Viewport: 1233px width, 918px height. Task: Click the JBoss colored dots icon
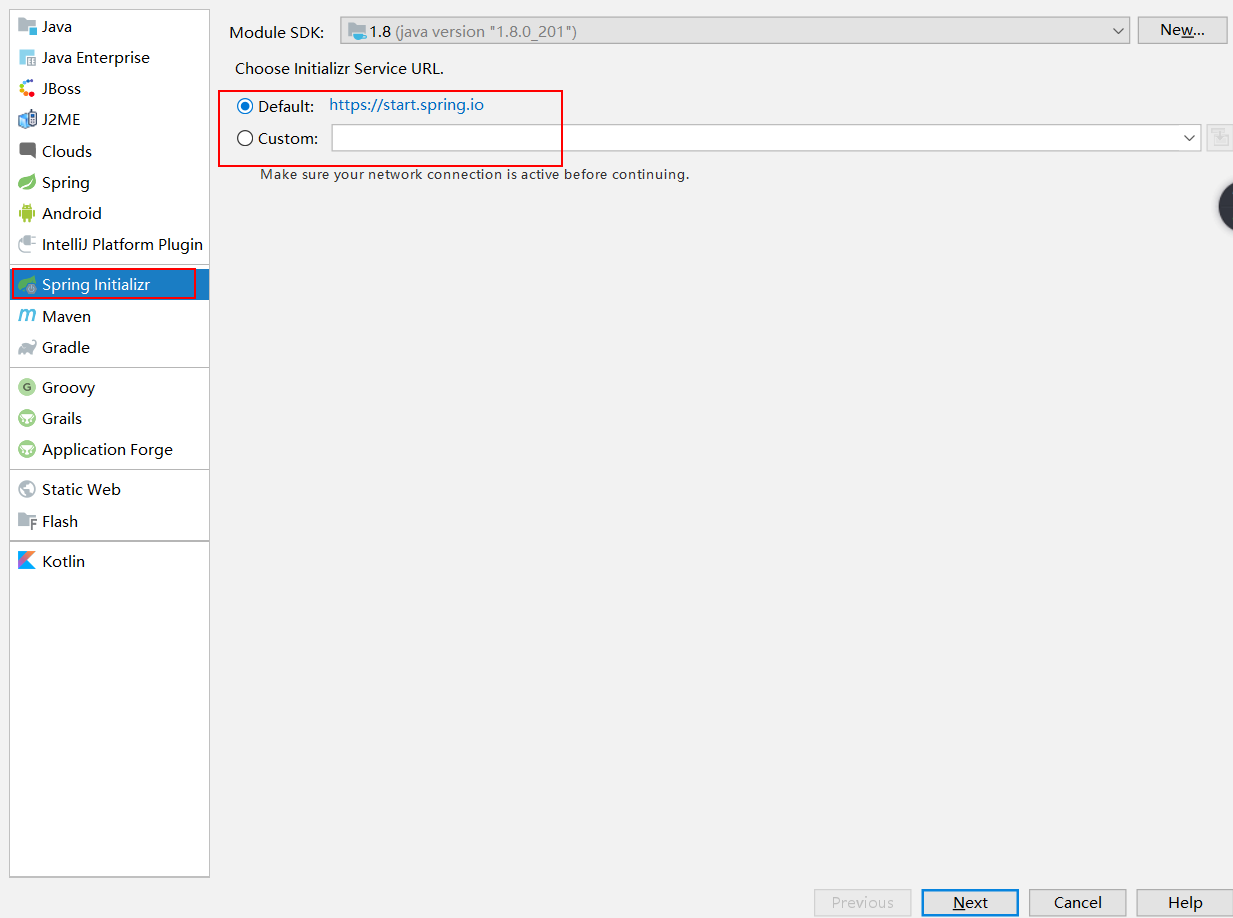pyautogui.click(x=27, y=88)
